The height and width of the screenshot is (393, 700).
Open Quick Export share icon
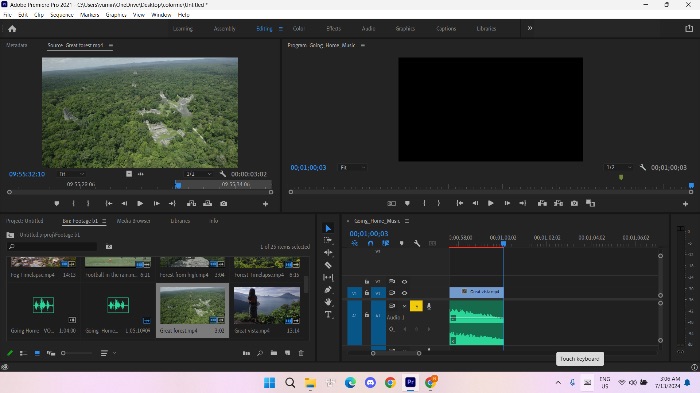point(689,28)
